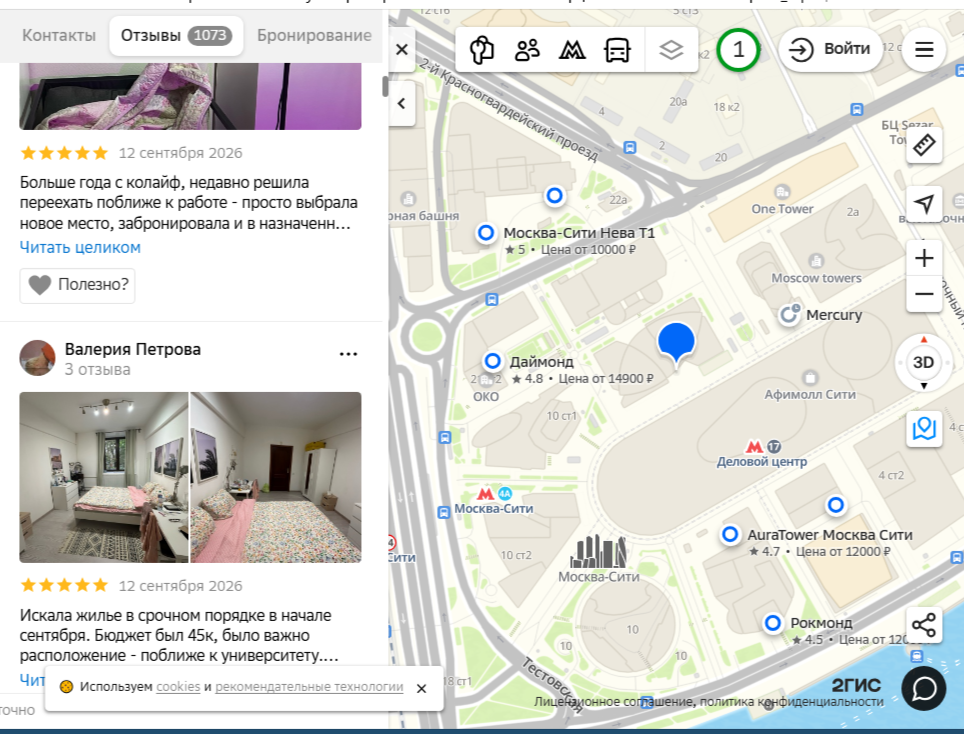Select AuraTower Москва Сити marker
This screenshot has height=734, width=964.
(x=730, y=534)
